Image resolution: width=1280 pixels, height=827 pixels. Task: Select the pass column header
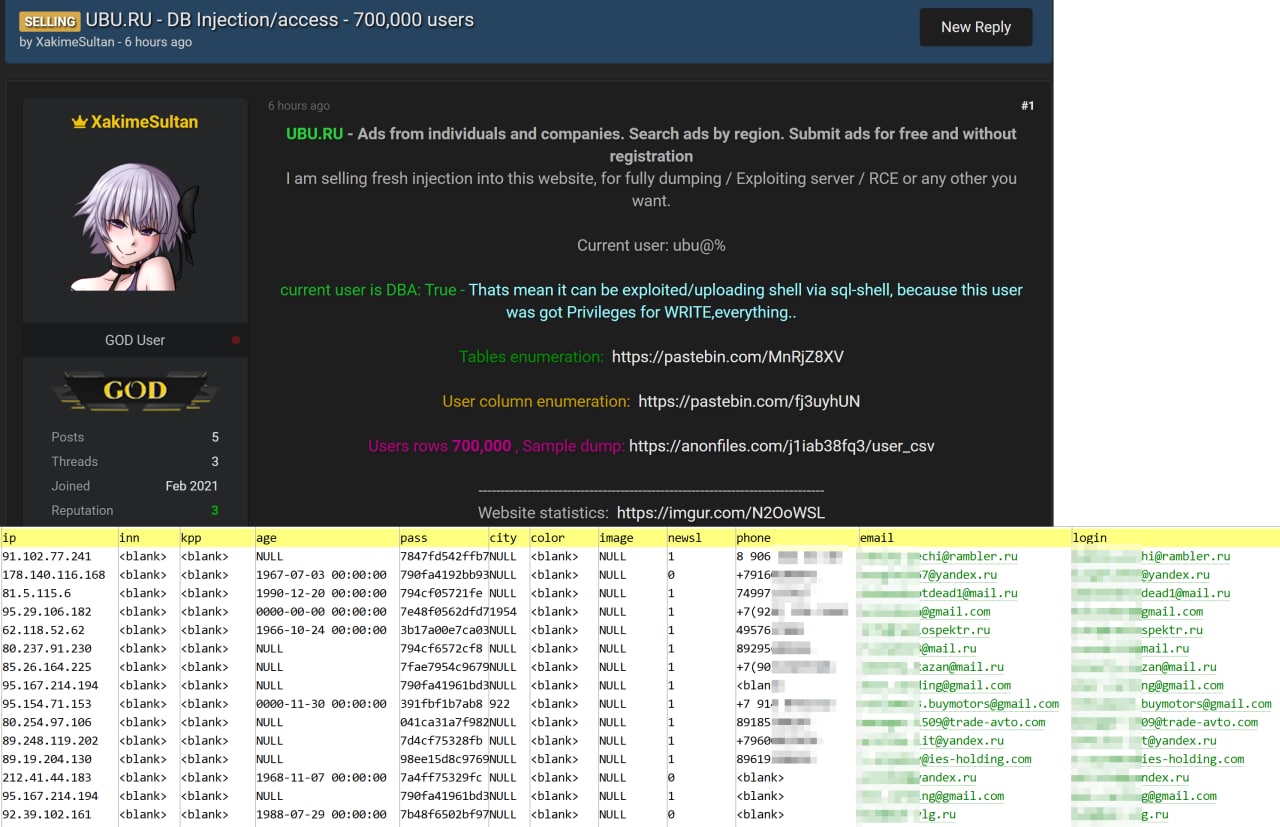[442, 537]
